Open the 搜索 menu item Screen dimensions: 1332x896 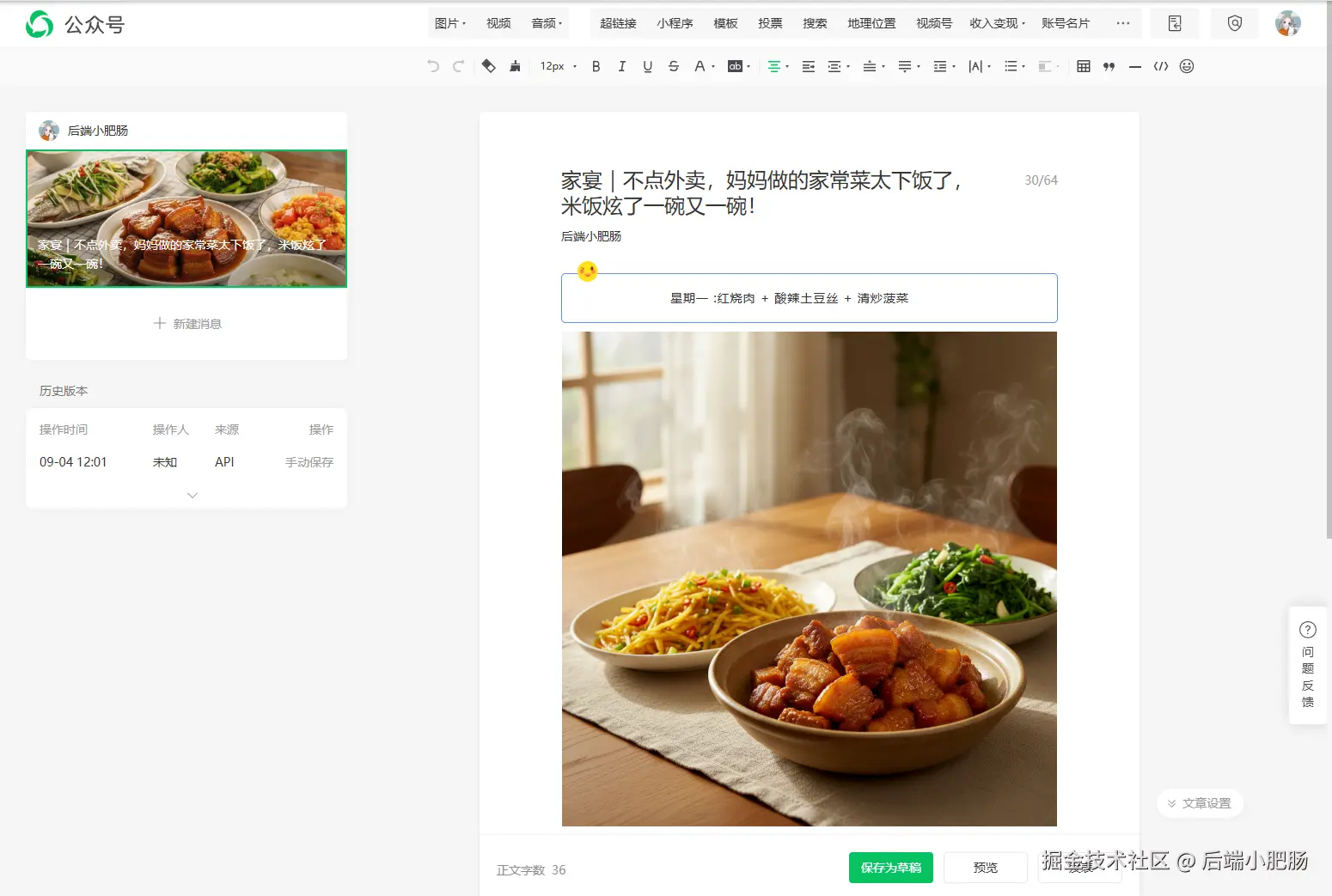click(x=815, y=23)
